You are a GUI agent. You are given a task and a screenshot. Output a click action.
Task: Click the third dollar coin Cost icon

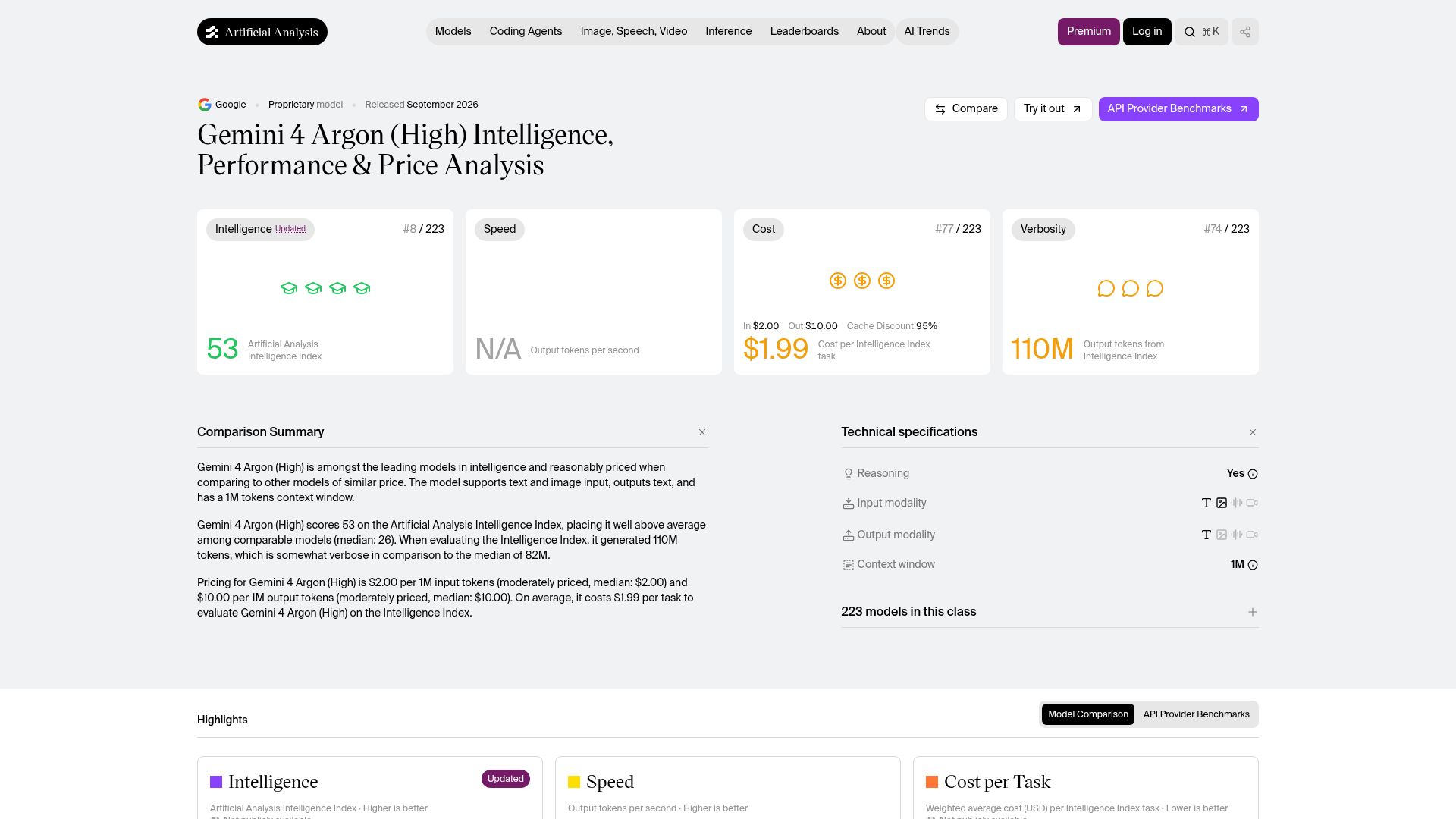(886, 281)
